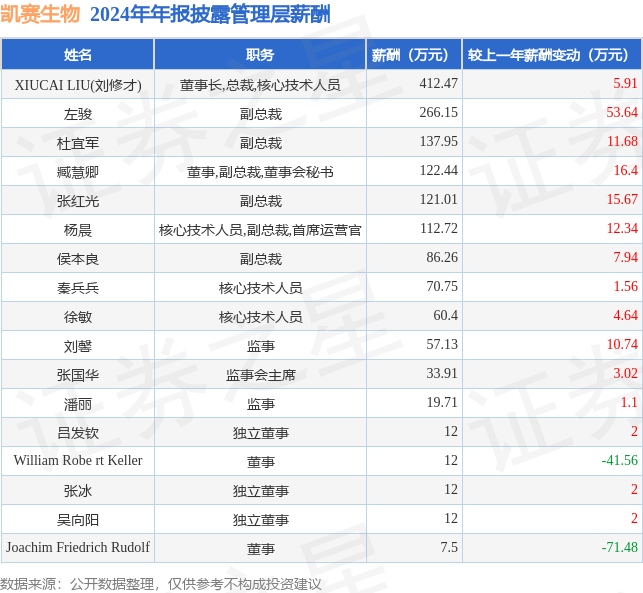Click the name 杜宜军
This screenshot has width=643, height=593.
(78, 143)
